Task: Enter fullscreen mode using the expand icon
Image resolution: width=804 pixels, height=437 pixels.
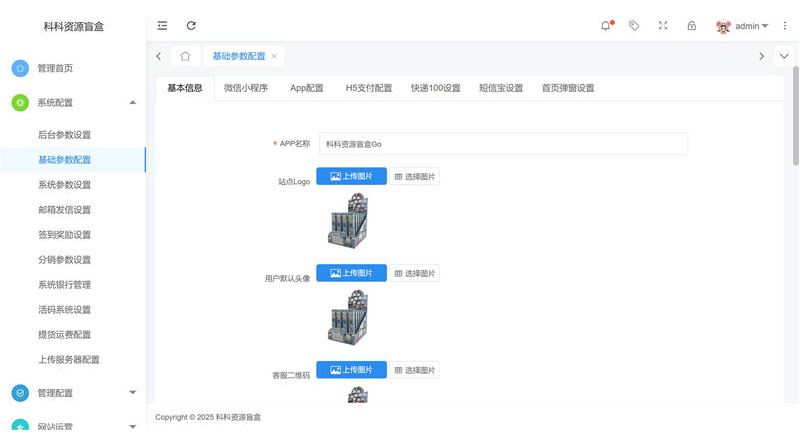Action: (x=662, y=25)
